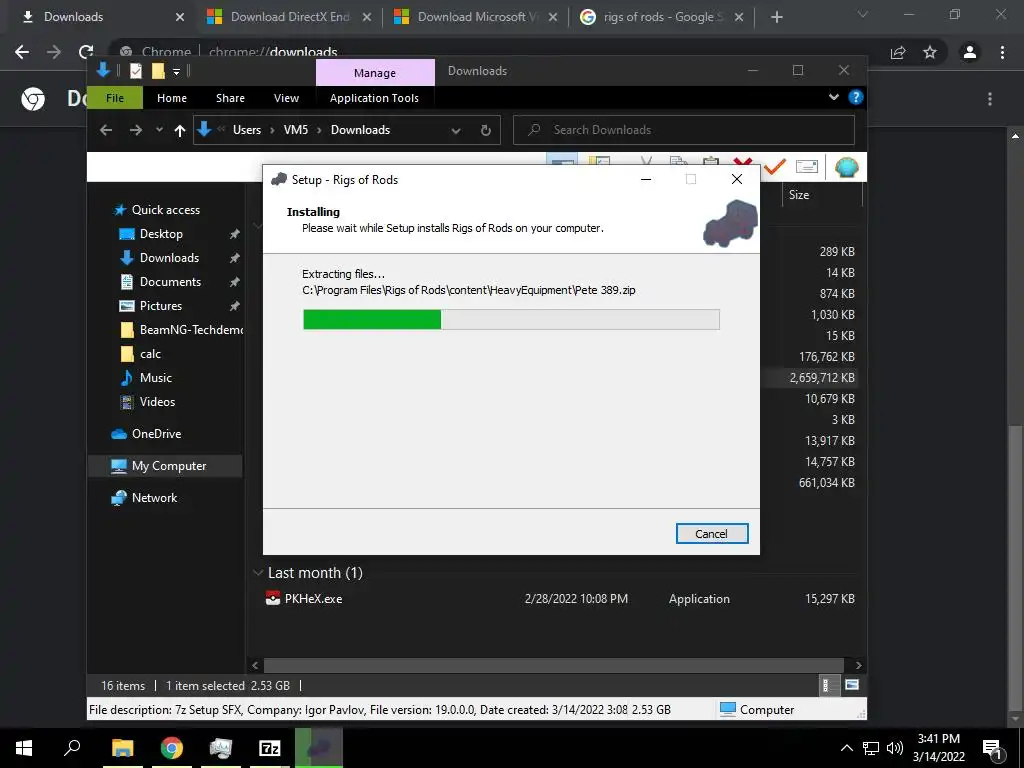Click Properties icon in Explorer quick access toolbar

[x=135, y=71]
